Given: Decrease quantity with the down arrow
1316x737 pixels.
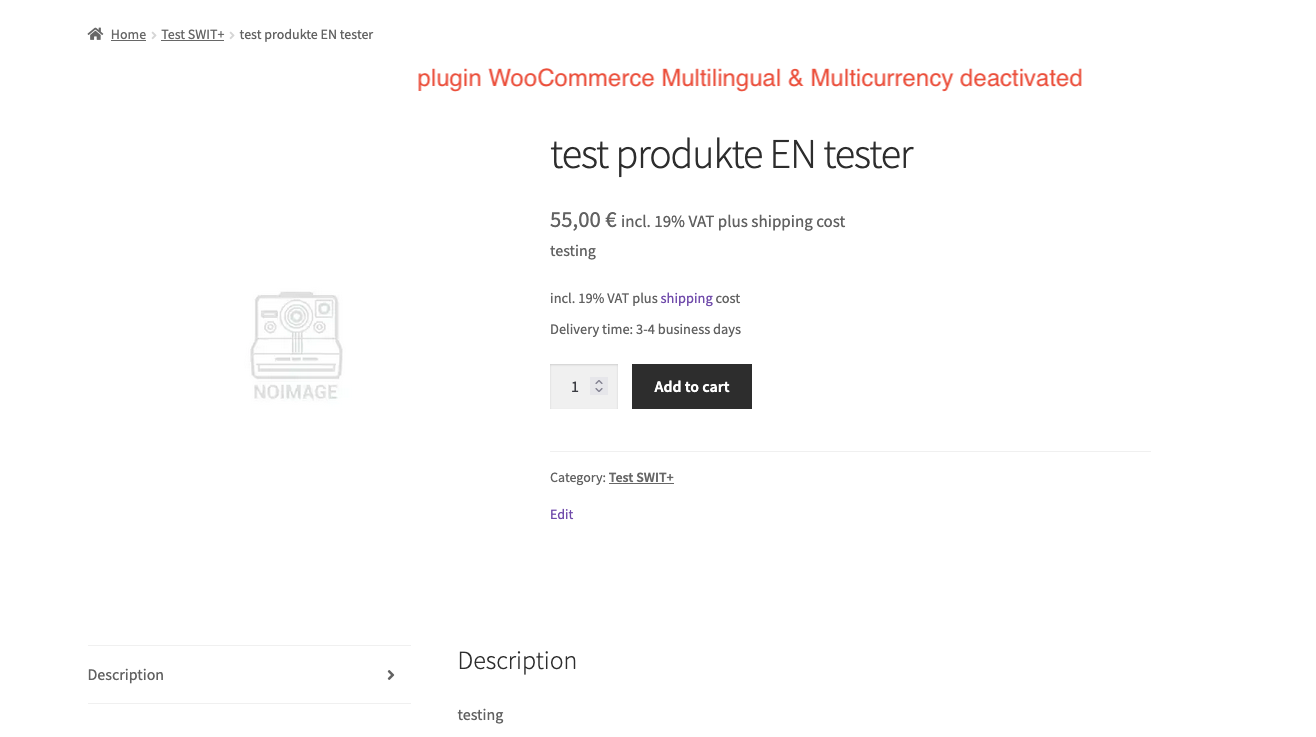Looking at the screenshot, I should click(x=599, y=390).
